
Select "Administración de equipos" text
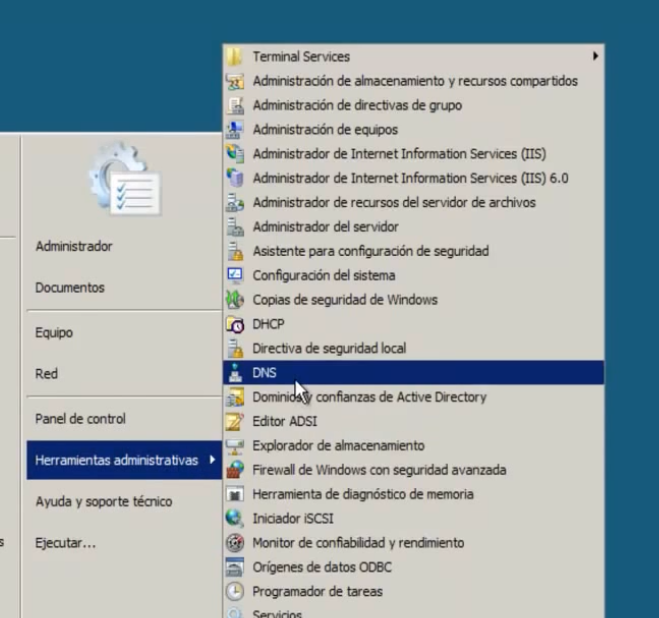coord(325,129)
